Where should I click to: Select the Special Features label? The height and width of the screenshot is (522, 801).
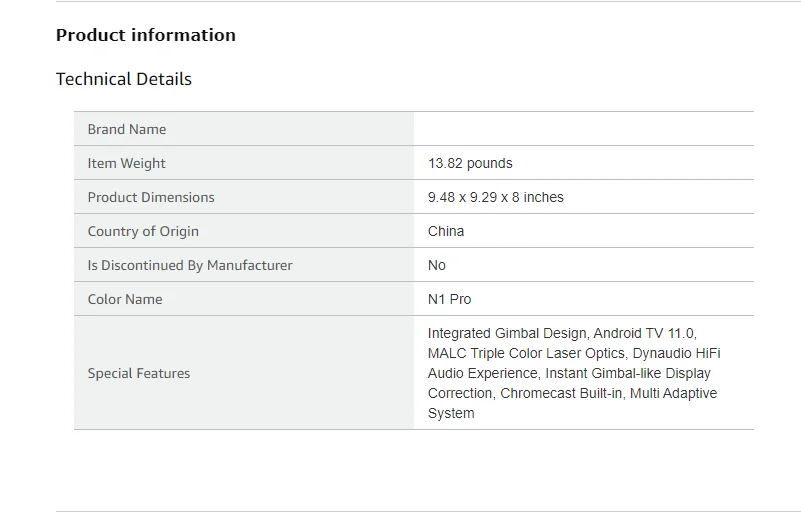(x=139, y=373)
